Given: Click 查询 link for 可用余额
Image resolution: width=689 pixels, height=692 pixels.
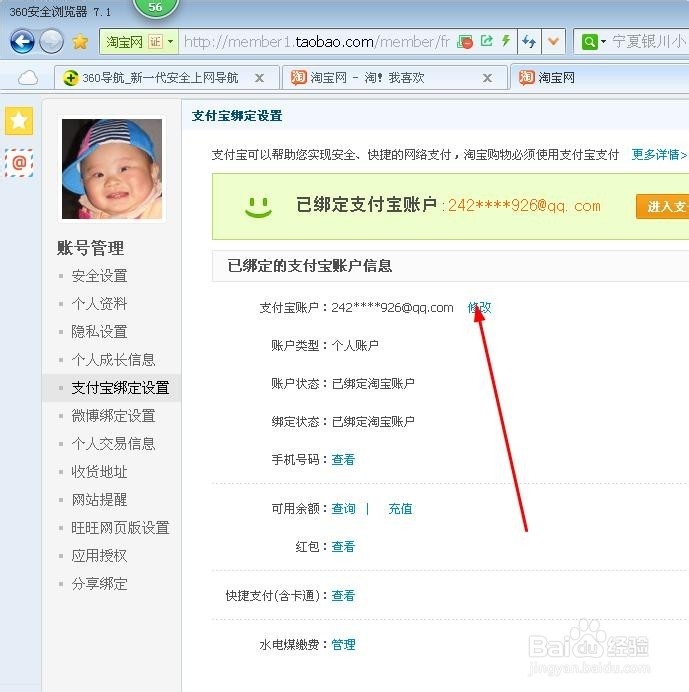Looking at the screenshot, I should [343, 508].
